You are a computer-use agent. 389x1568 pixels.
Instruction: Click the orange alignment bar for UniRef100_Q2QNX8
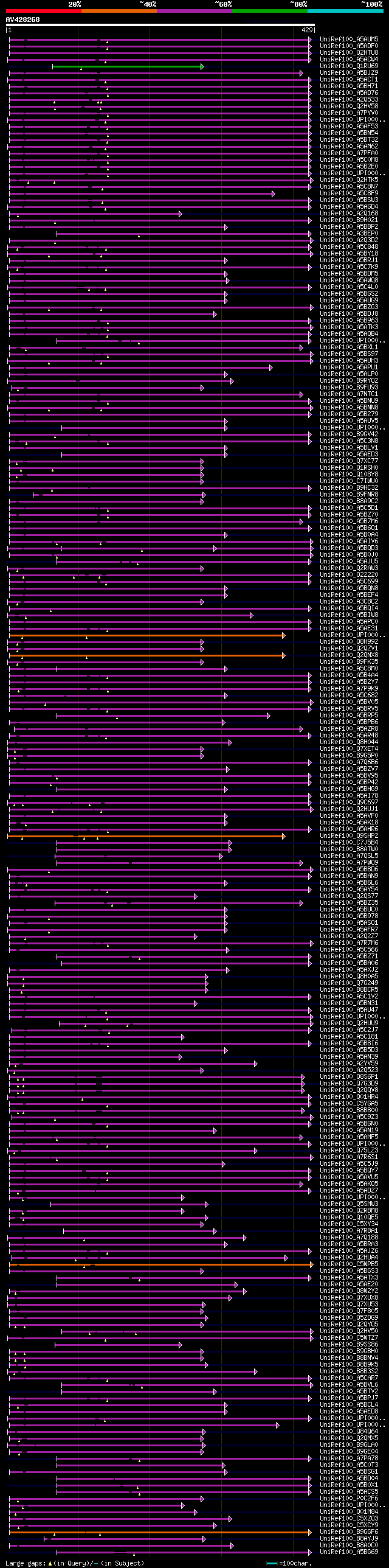146,655
